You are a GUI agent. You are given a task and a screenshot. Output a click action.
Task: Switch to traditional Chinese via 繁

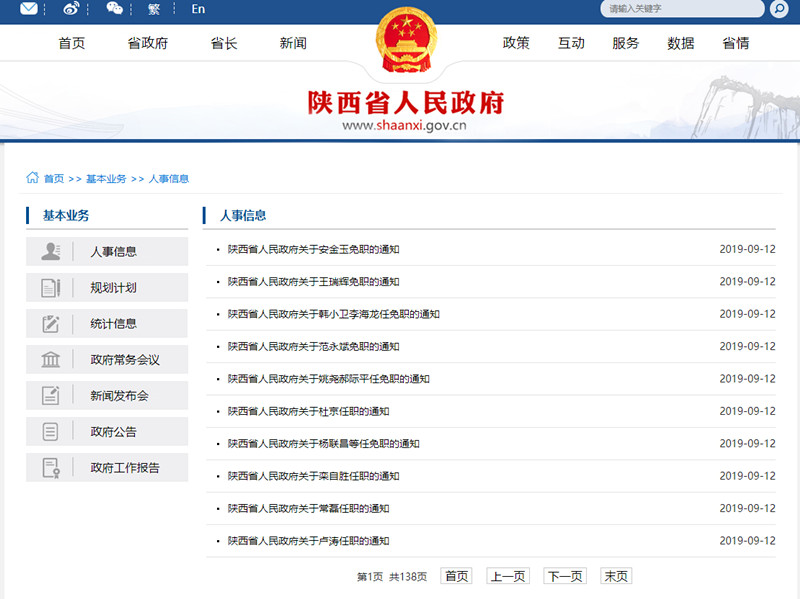click(154, 9)
